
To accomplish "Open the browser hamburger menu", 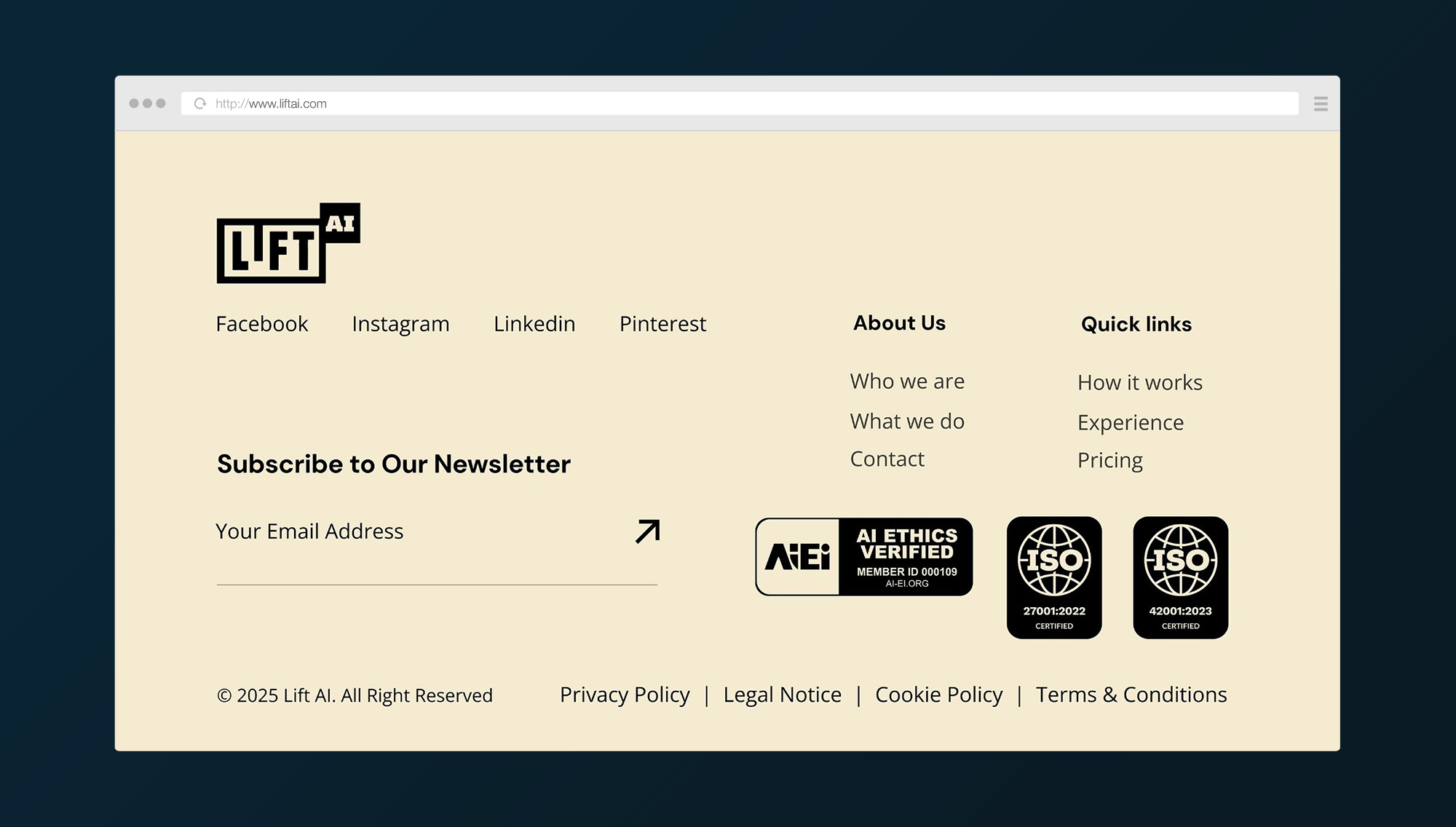I will coord(1321,103).
